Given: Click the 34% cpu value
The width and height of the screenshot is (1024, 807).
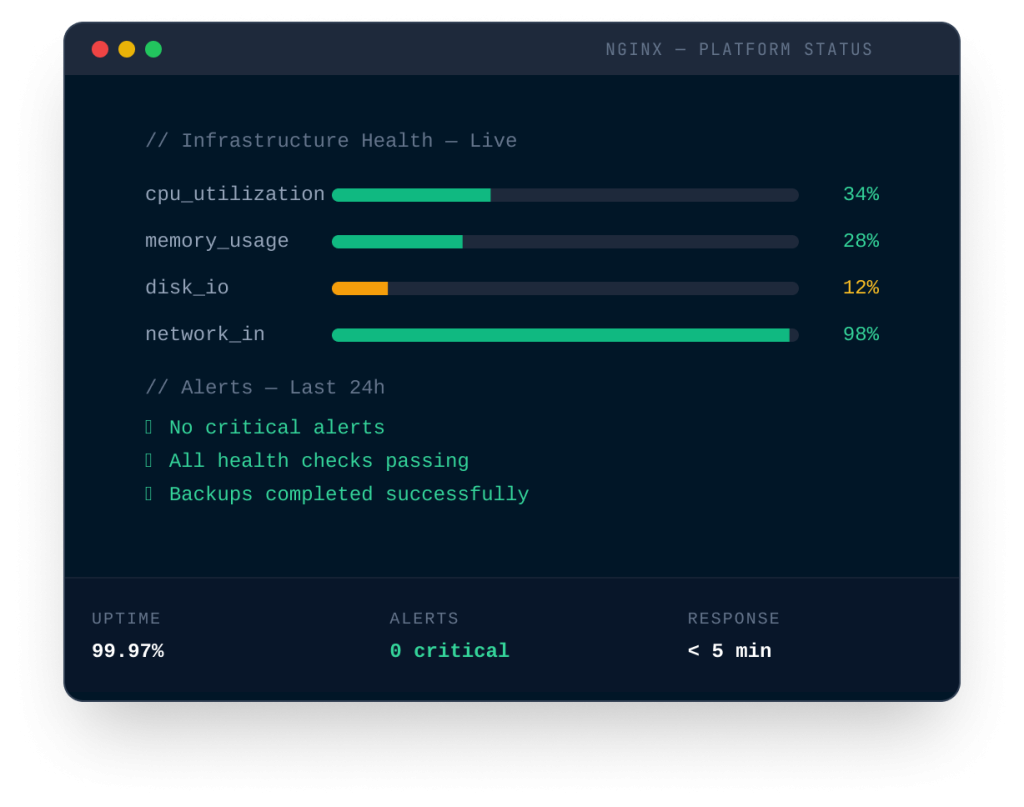Looking at the screenshot, I should click(x=860, y=195).
